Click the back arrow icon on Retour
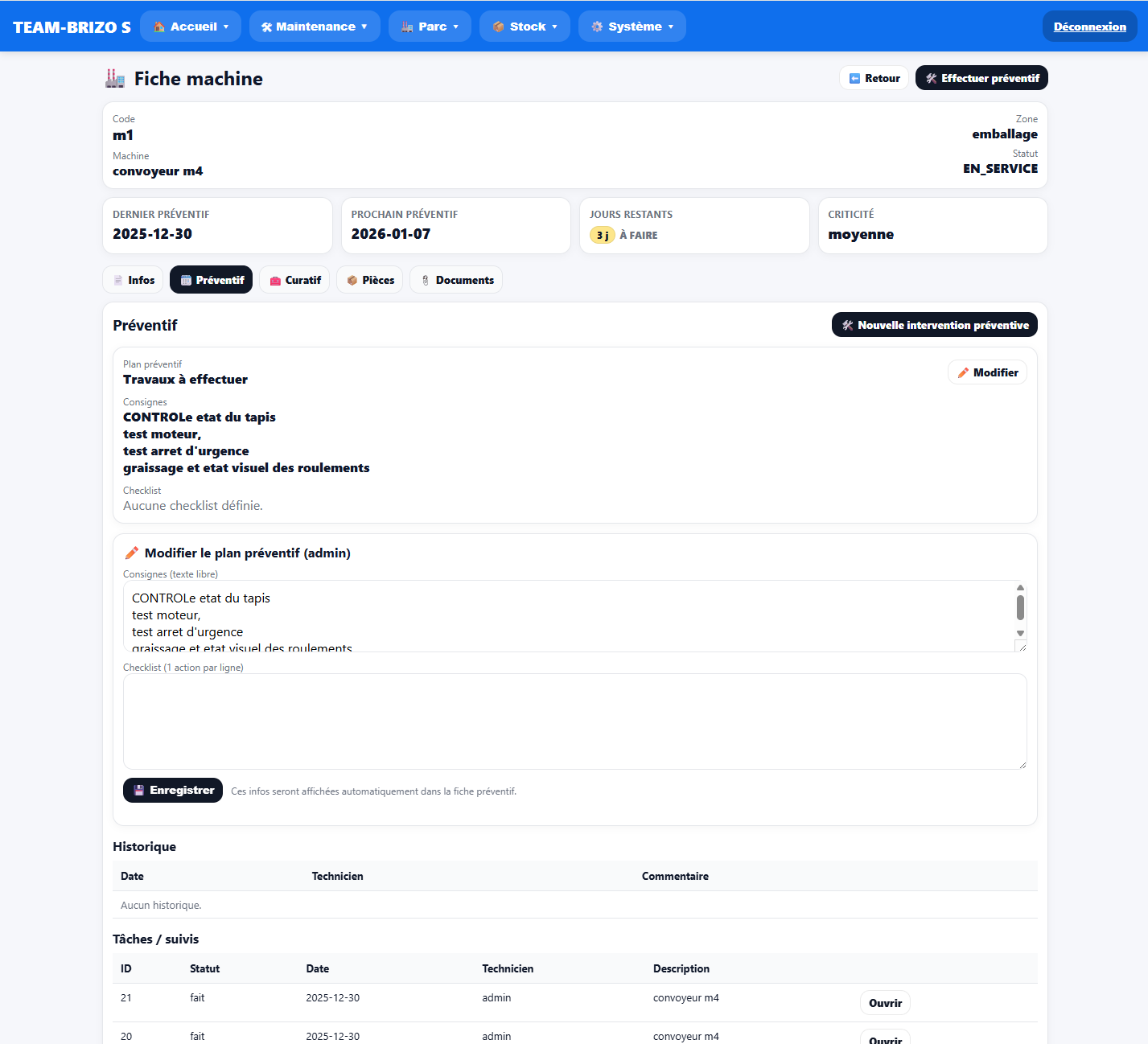This screenshot has width=1148, height=1044. pos(854,78)
